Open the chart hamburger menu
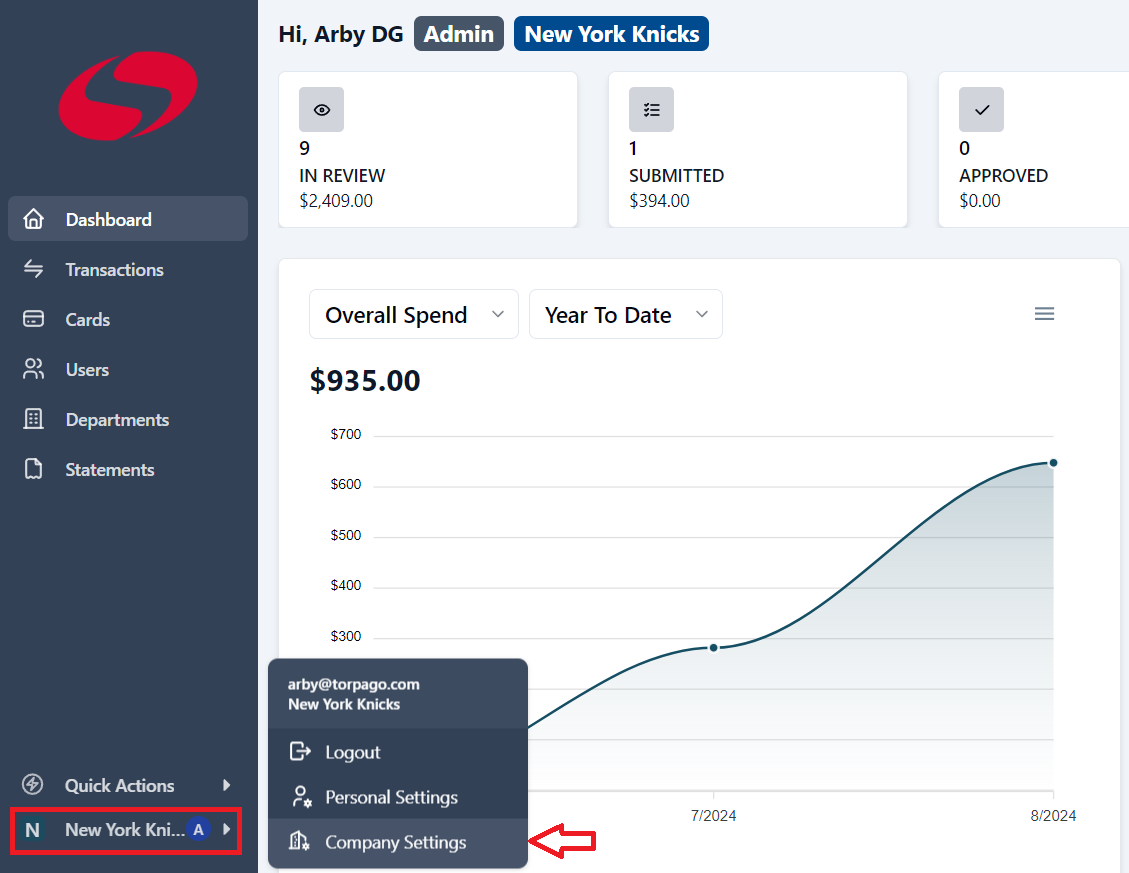This screenshot has width=1129, height=873. 1044,313
